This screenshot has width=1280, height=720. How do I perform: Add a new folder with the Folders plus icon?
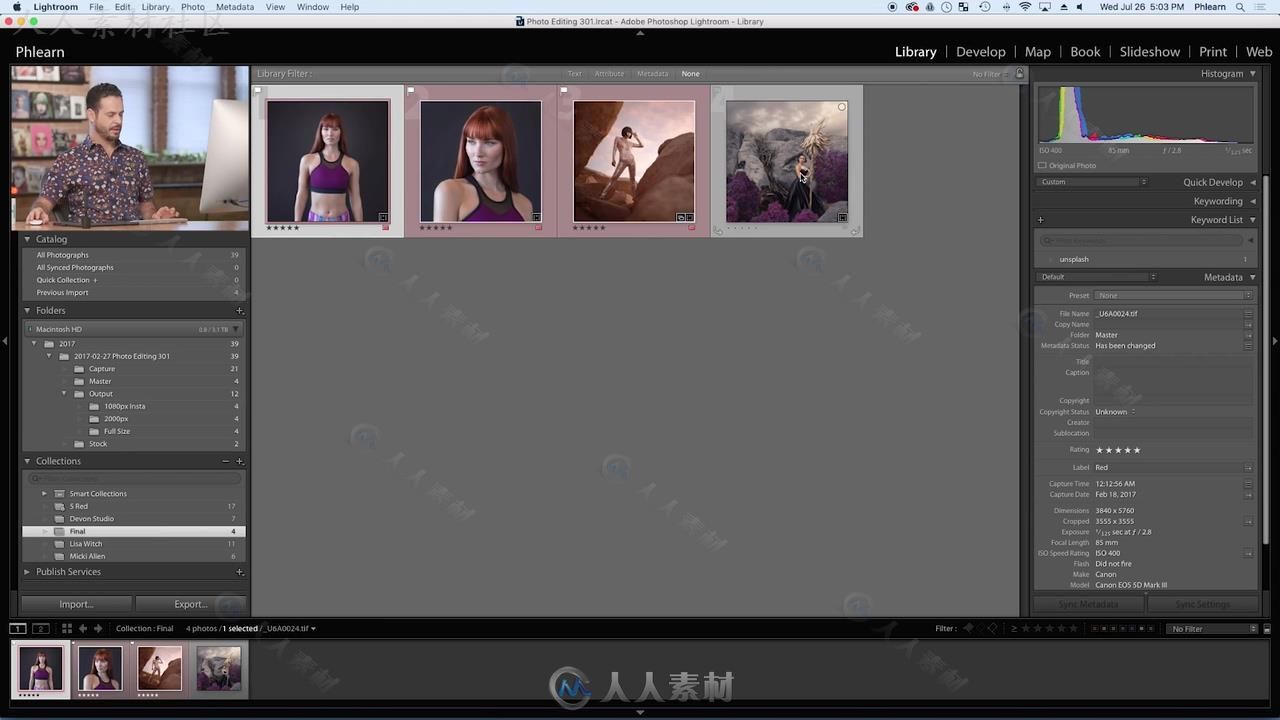[x=239, y=311]
